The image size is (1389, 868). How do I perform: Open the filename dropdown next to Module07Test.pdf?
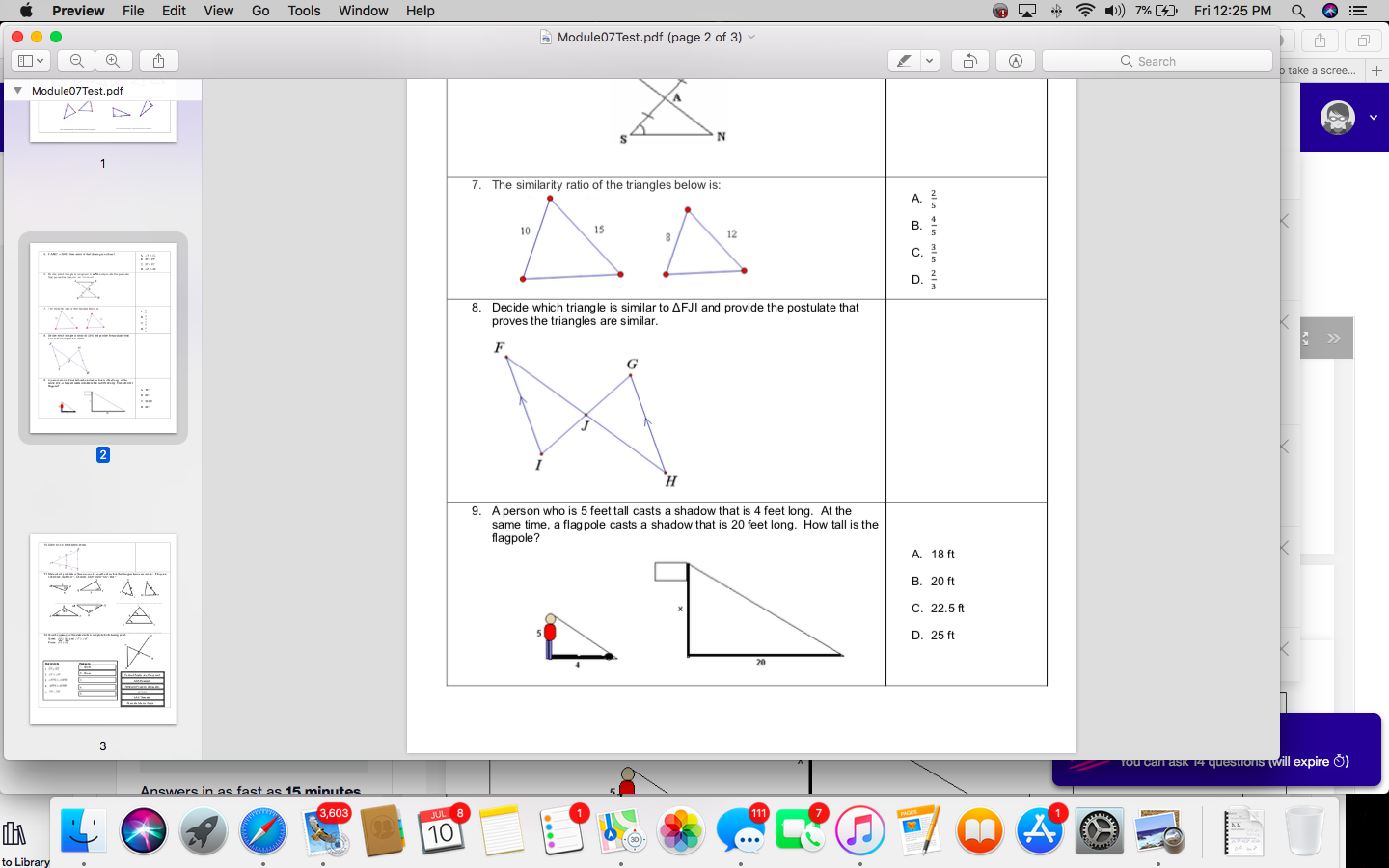pyautogui.click(x=751, y=36)
